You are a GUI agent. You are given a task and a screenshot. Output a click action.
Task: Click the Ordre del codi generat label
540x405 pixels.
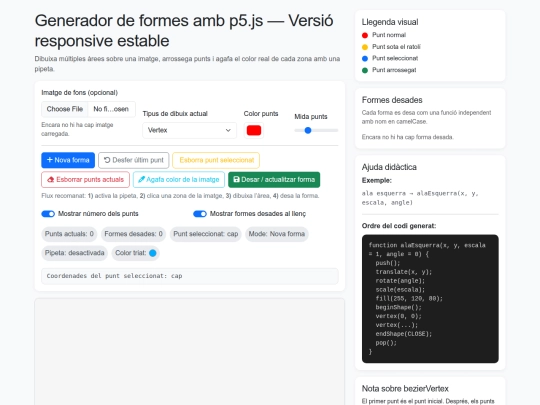pos(399,226)
